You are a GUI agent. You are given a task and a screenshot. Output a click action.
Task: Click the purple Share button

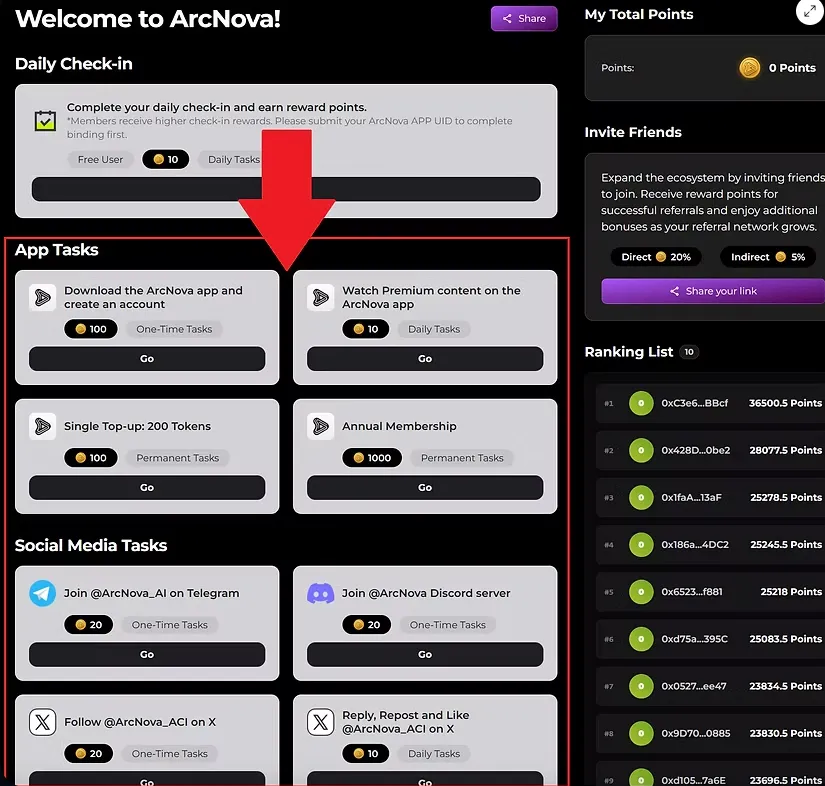[x=524, y=18]
